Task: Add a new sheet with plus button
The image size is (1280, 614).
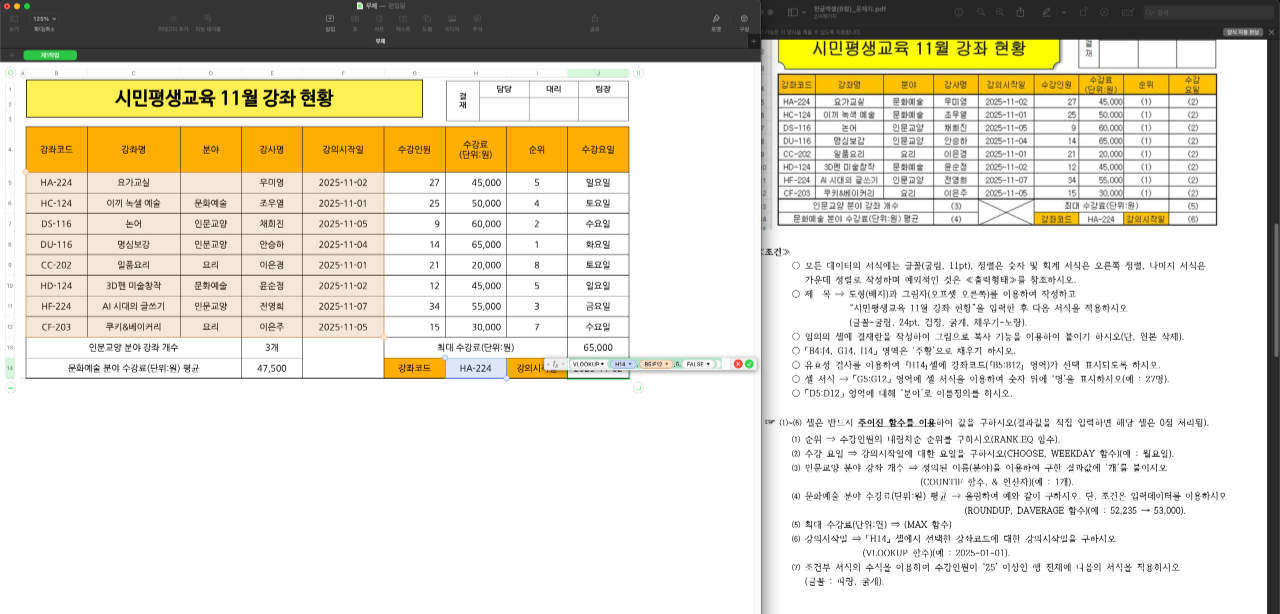Action: 14,55
